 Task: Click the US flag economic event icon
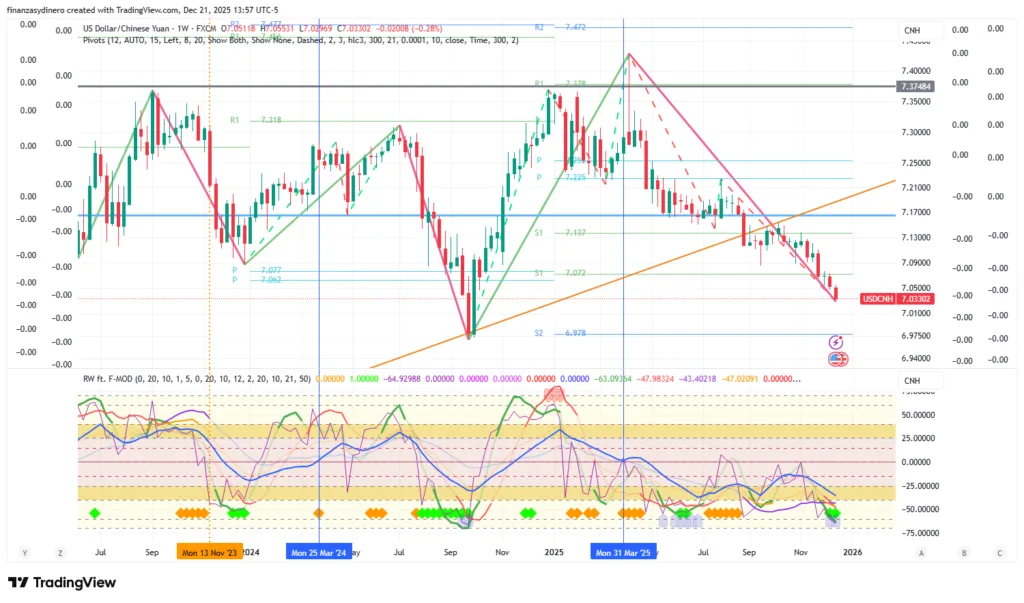tap(836, 359)
